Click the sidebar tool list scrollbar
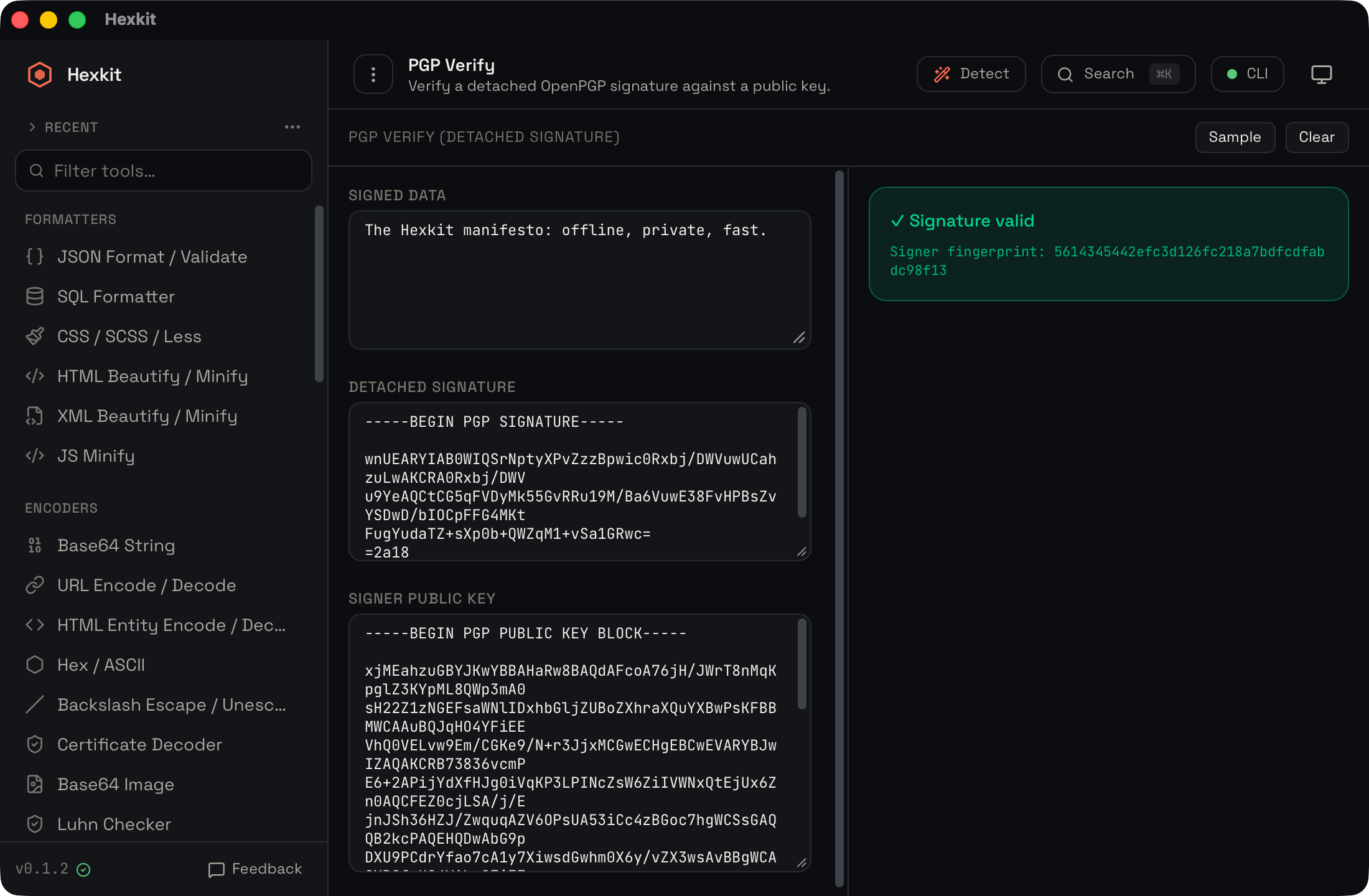This screenshot has height=896, width=1369. pyautogui.click(x=319, y=293)
